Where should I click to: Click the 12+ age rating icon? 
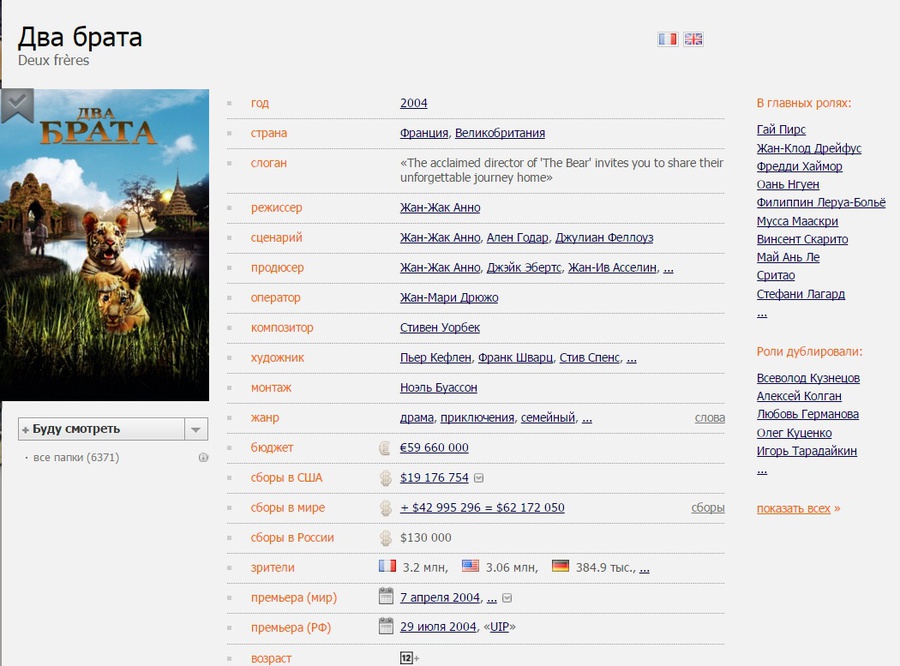pyautogui.click(x=409, y=658)
